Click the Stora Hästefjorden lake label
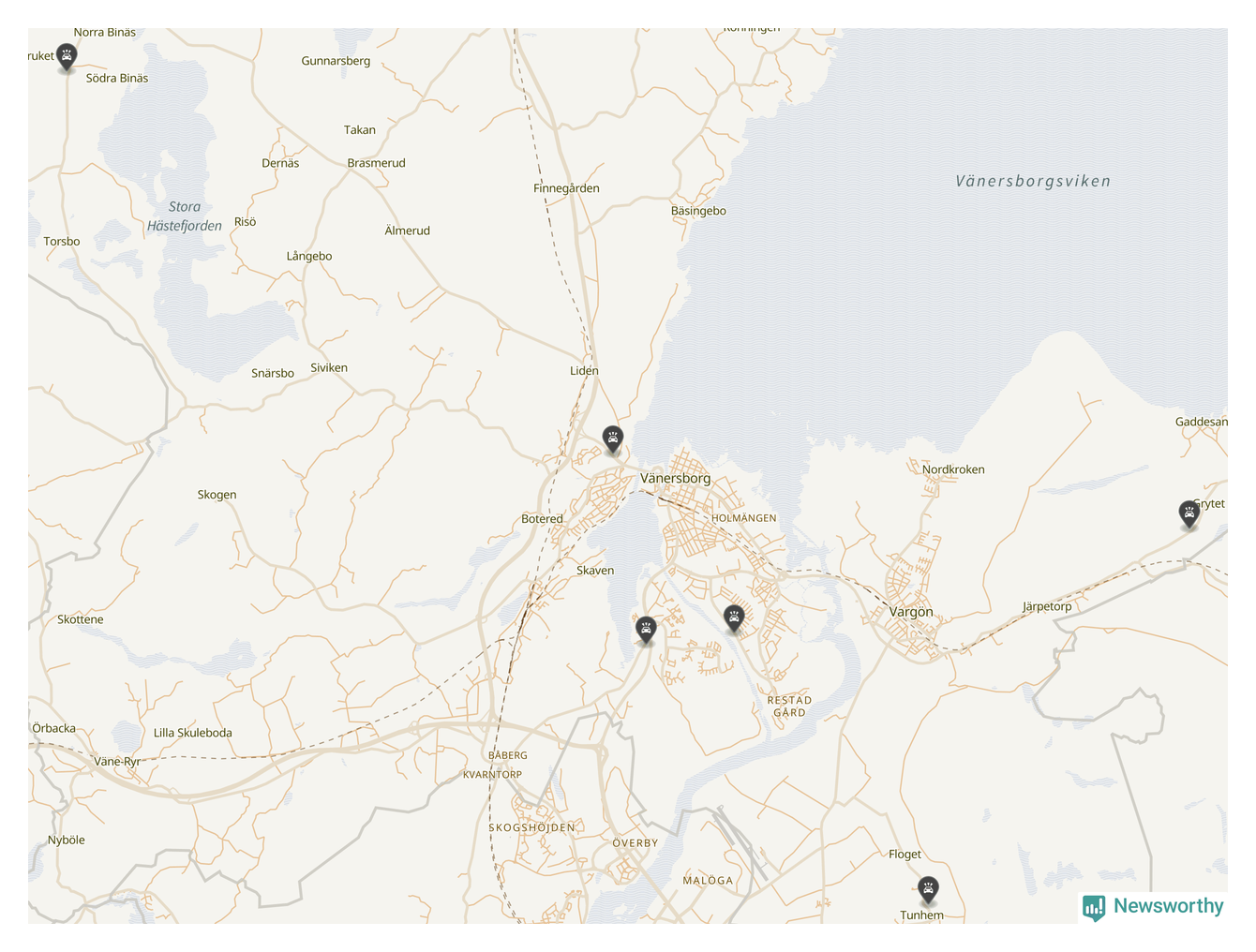This screenshot has width=1256, height=952. 185,216
